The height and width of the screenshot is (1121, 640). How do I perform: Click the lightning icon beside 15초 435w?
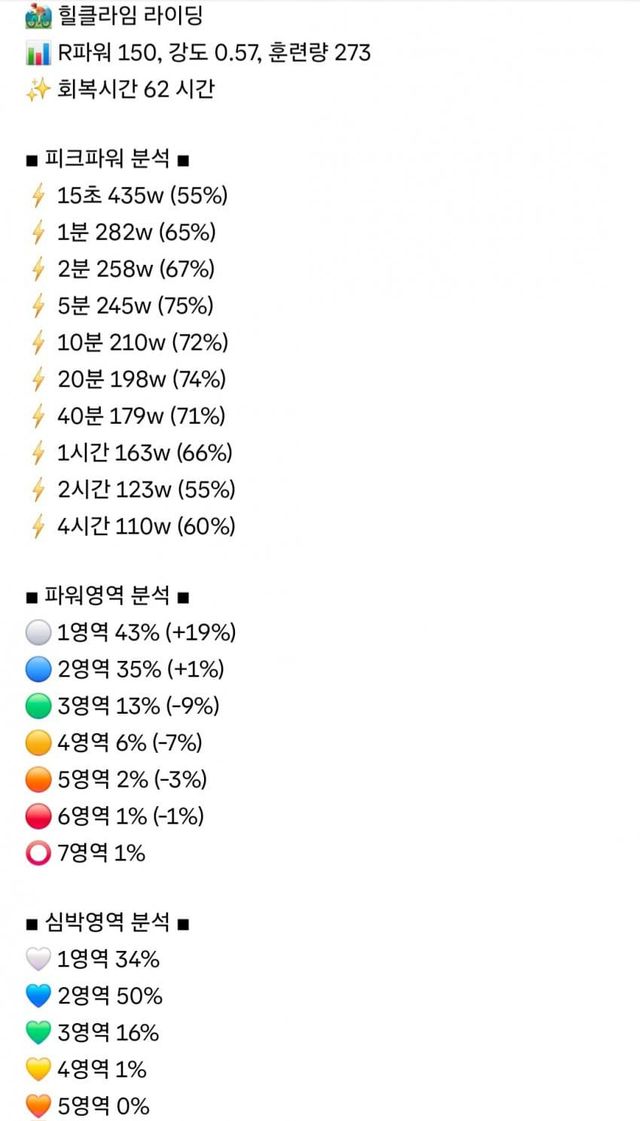pos(39,196)
